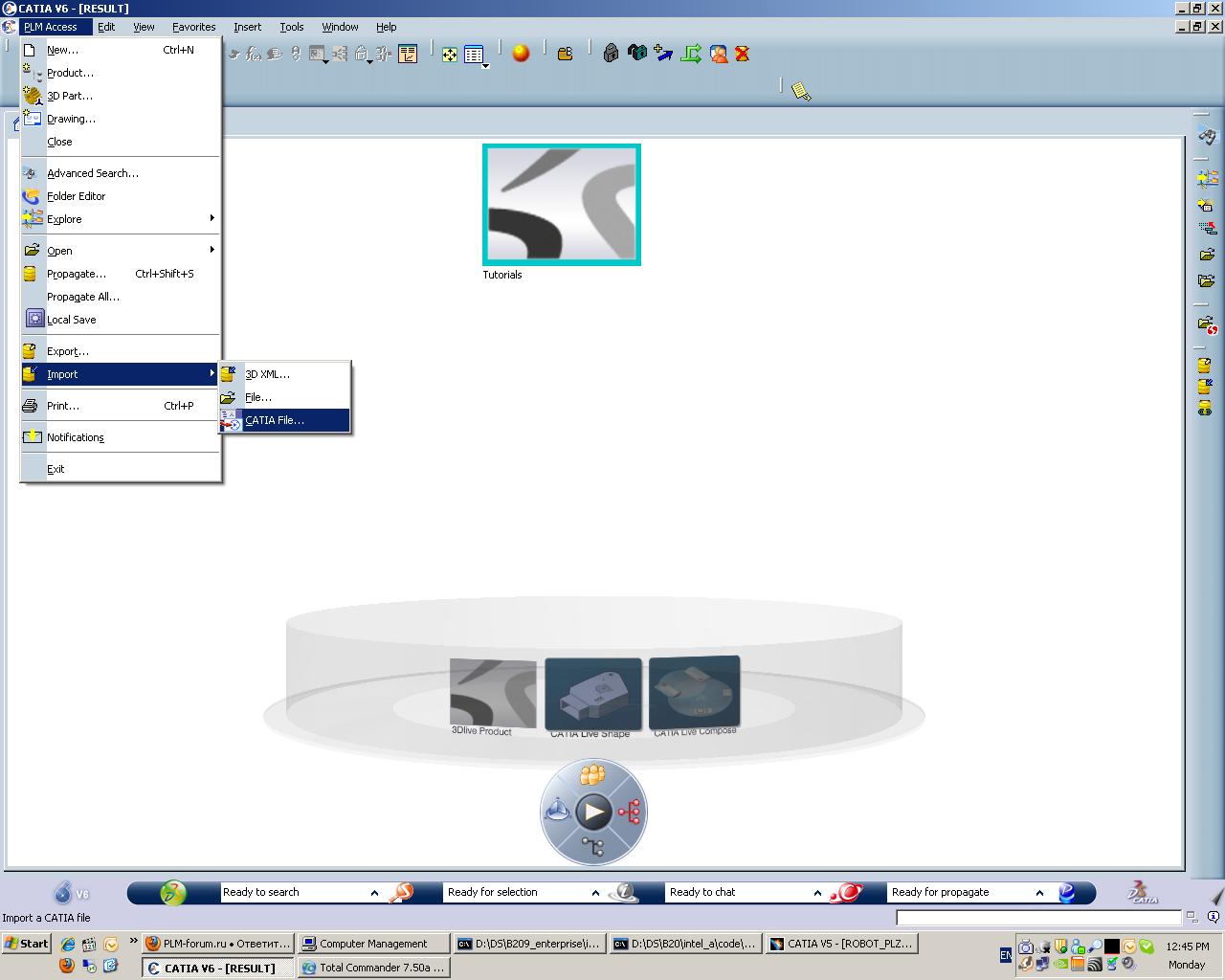
Task: Select Close in PLM Access menu
Action: pyautogui.click(x=121, y=142)
